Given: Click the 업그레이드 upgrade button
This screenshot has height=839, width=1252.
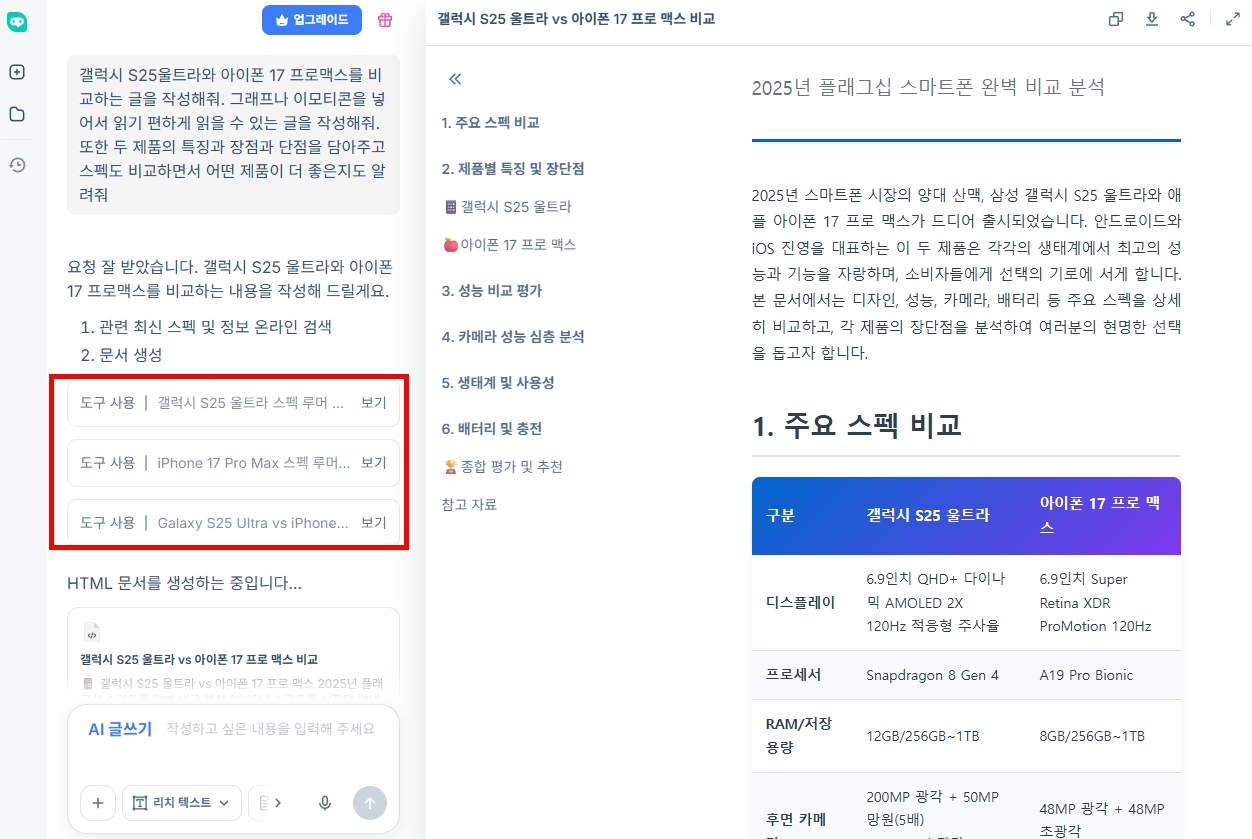Looking at the screenshot, I should tap(312, 20).
